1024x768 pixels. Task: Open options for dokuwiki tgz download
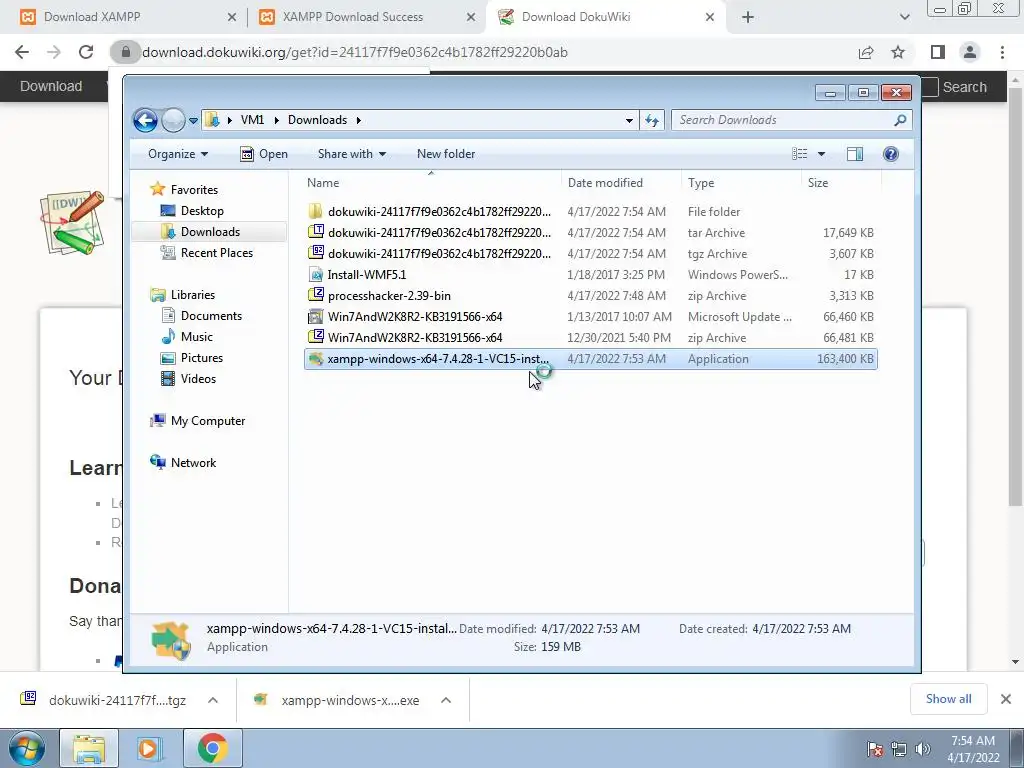213,700
